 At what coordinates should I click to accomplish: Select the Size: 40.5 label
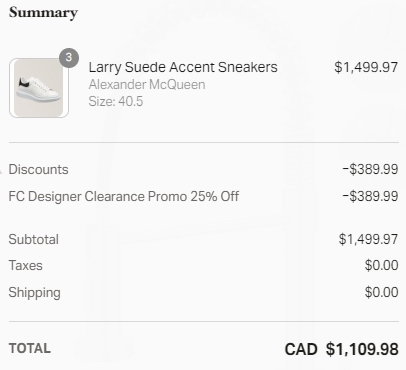point(116,101)
